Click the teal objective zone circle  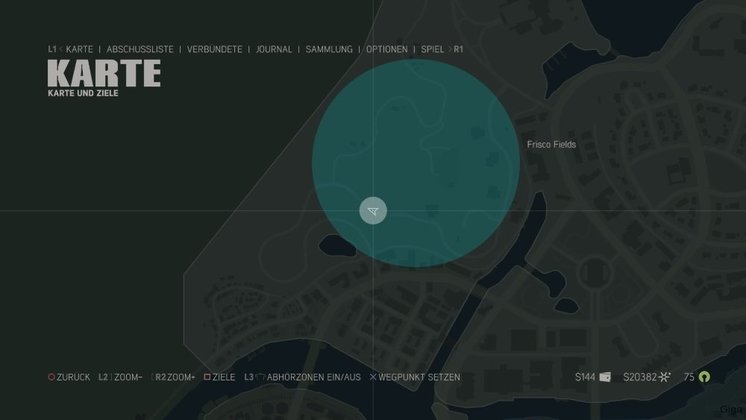pyautogui.click(x=416, y=163)
